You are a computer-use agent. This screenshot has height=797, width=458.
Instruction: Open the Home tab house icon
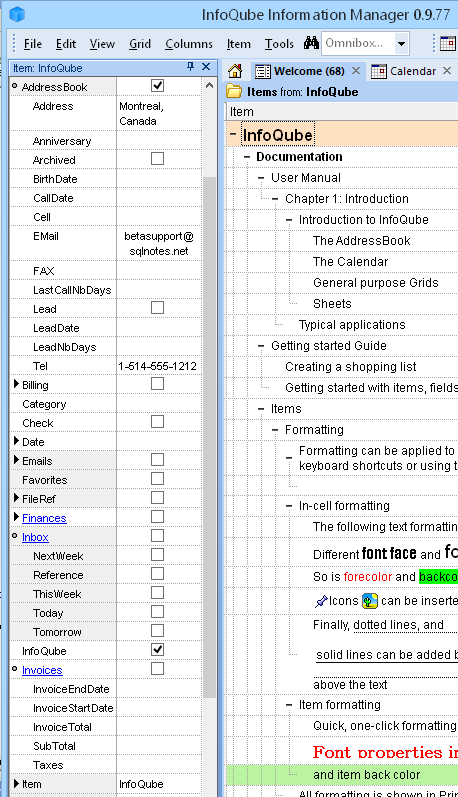point(235,71)
